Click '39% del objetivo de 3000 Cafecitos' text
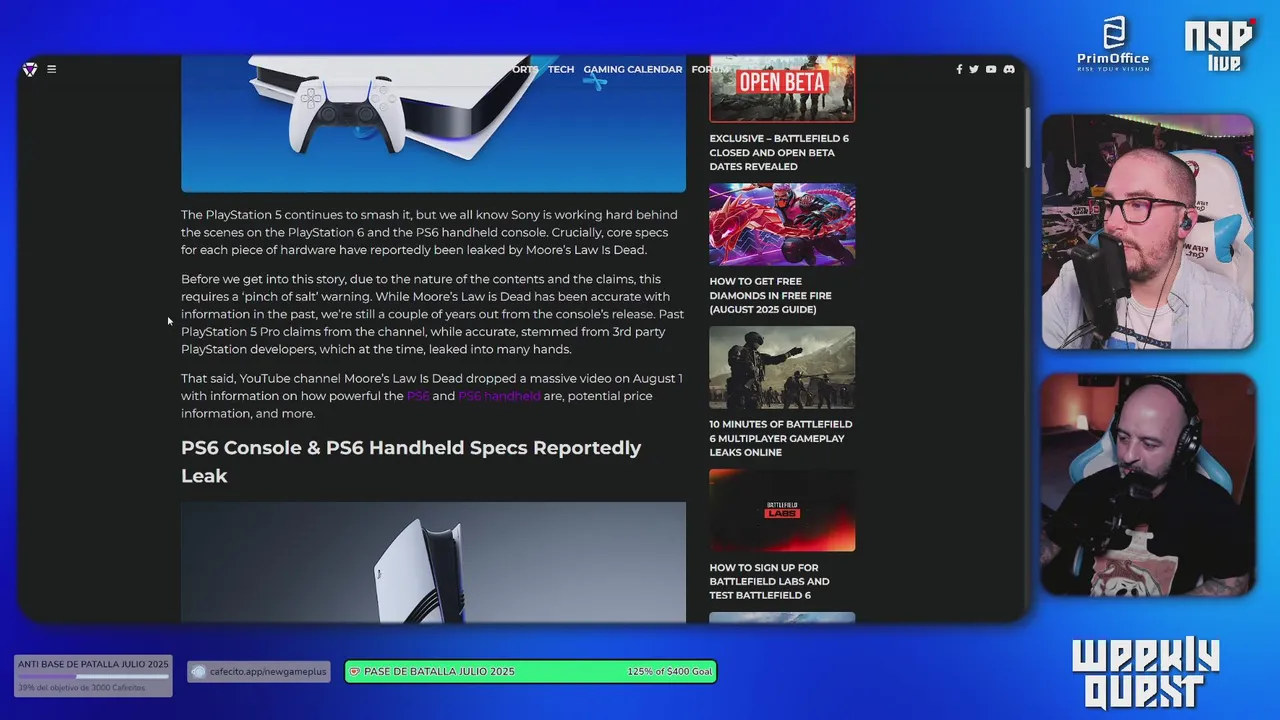1280x720 pixels. coord(81,687)
